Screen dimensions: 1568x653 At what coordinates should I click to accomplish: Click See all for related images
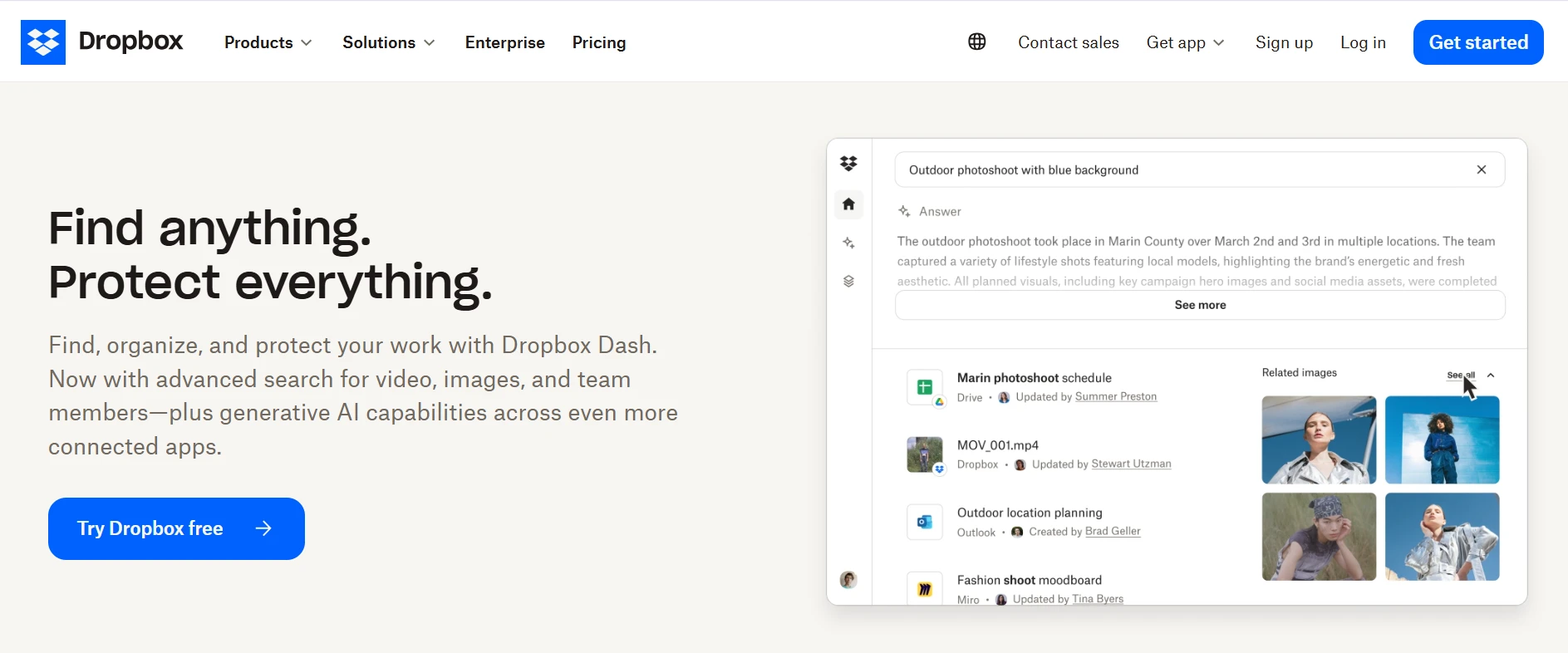[1461, 376]
